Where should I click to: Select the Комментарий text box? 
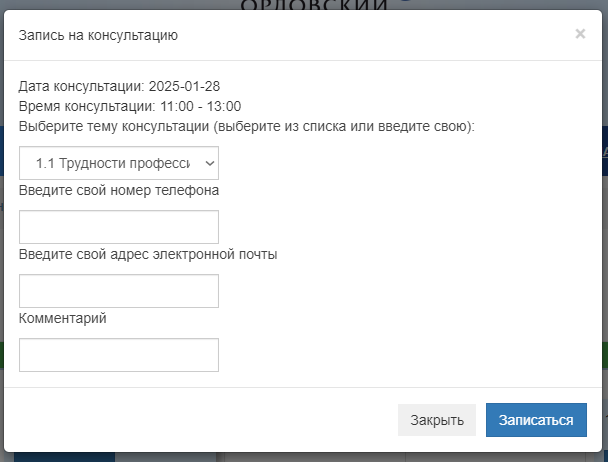click(x=119, y=355)
